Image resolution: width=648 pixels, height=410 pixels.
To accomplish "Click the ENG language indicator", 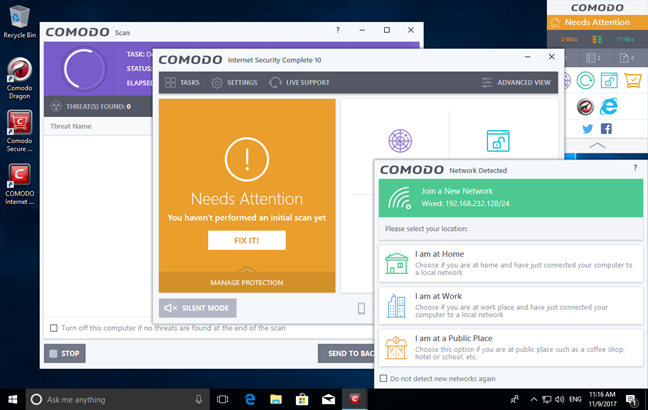I will [575, 399].
